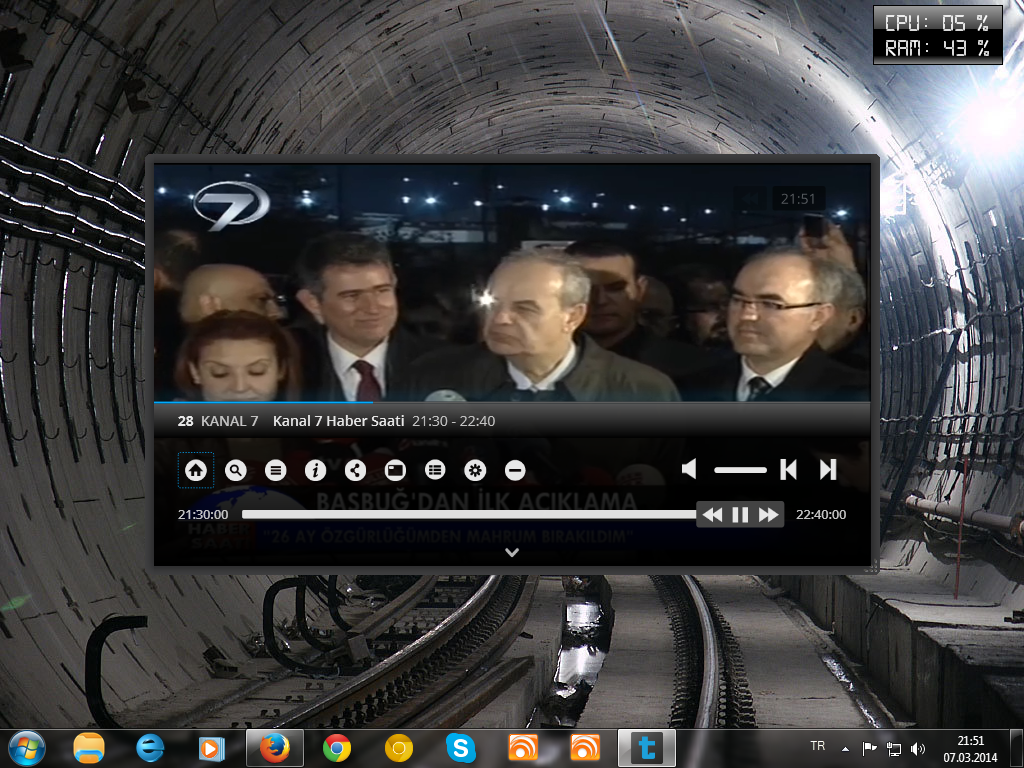
Task: Click the round minus icon
Action: click(x=515, y=469)
